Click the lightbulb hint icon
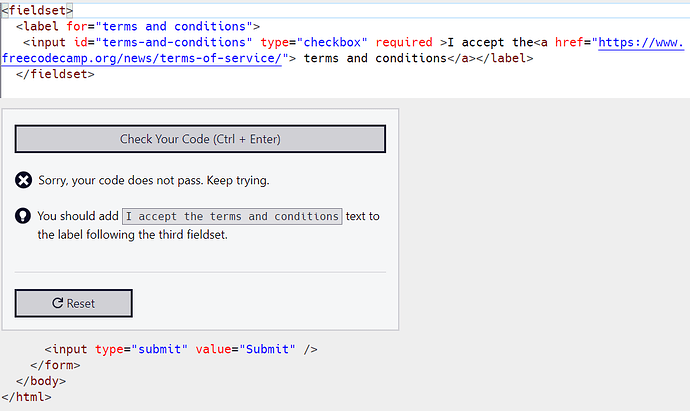 (x=23, y=216)
